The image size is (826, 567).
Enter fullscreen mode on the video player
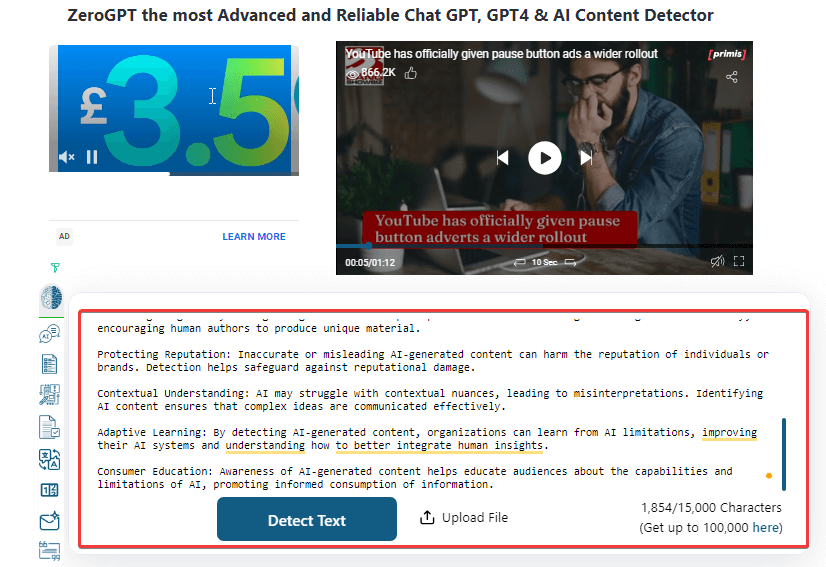pyautogui.click(x=740, y=262)
